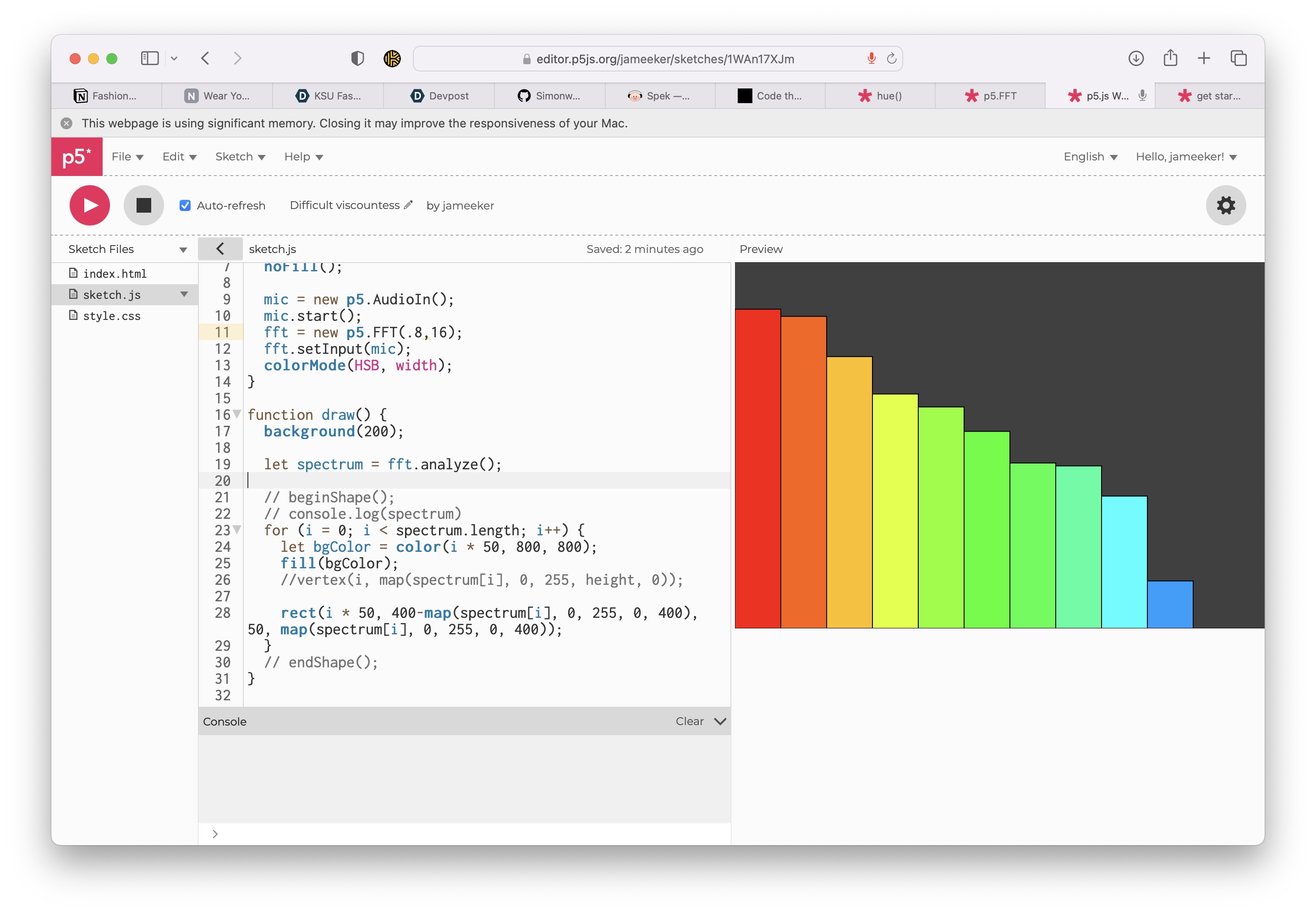Collapse the sidebar with the chevron arrow
This screenshot has height=913, width=1316.
pos(220,249)
